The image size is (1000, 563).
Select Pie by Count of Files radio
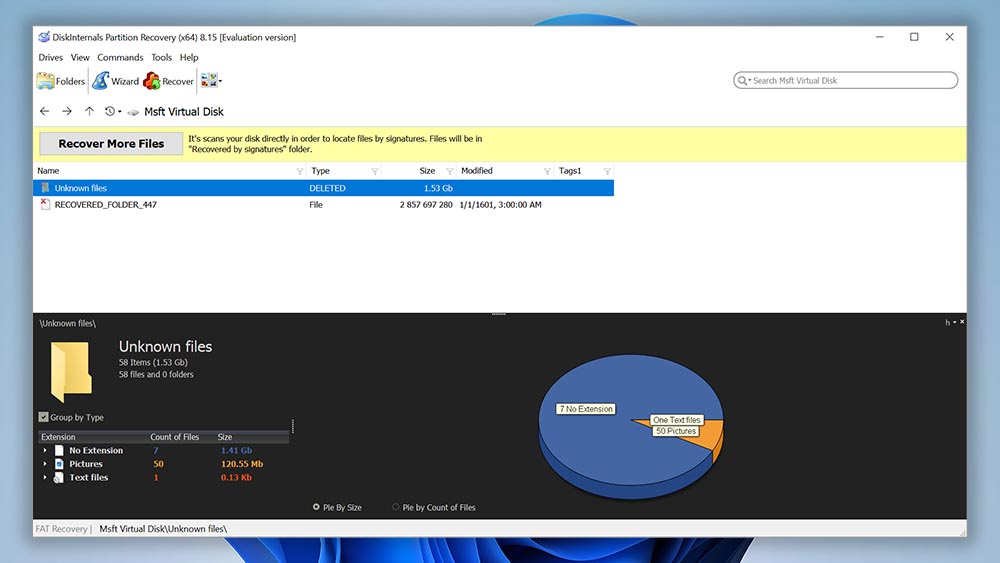coord(395,507)
